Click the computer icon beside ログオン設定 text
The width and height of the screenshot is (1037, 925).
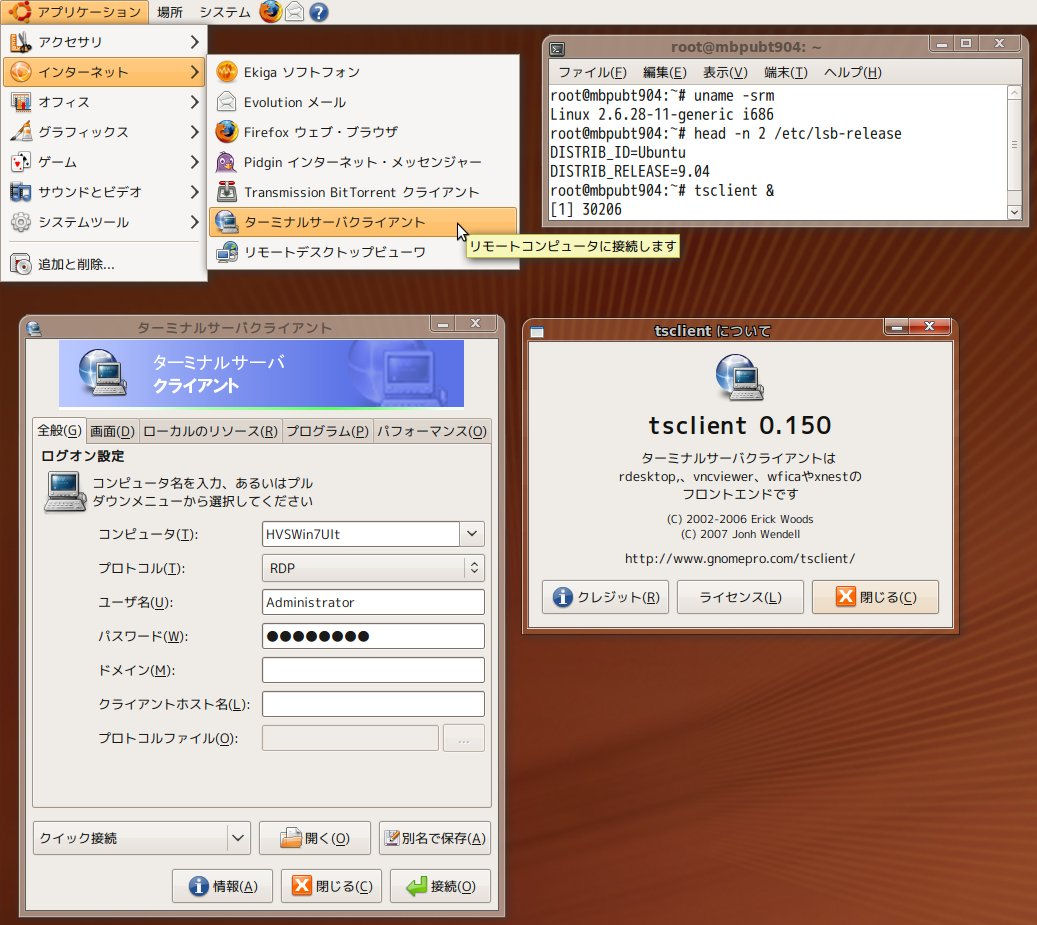point(64,491)
